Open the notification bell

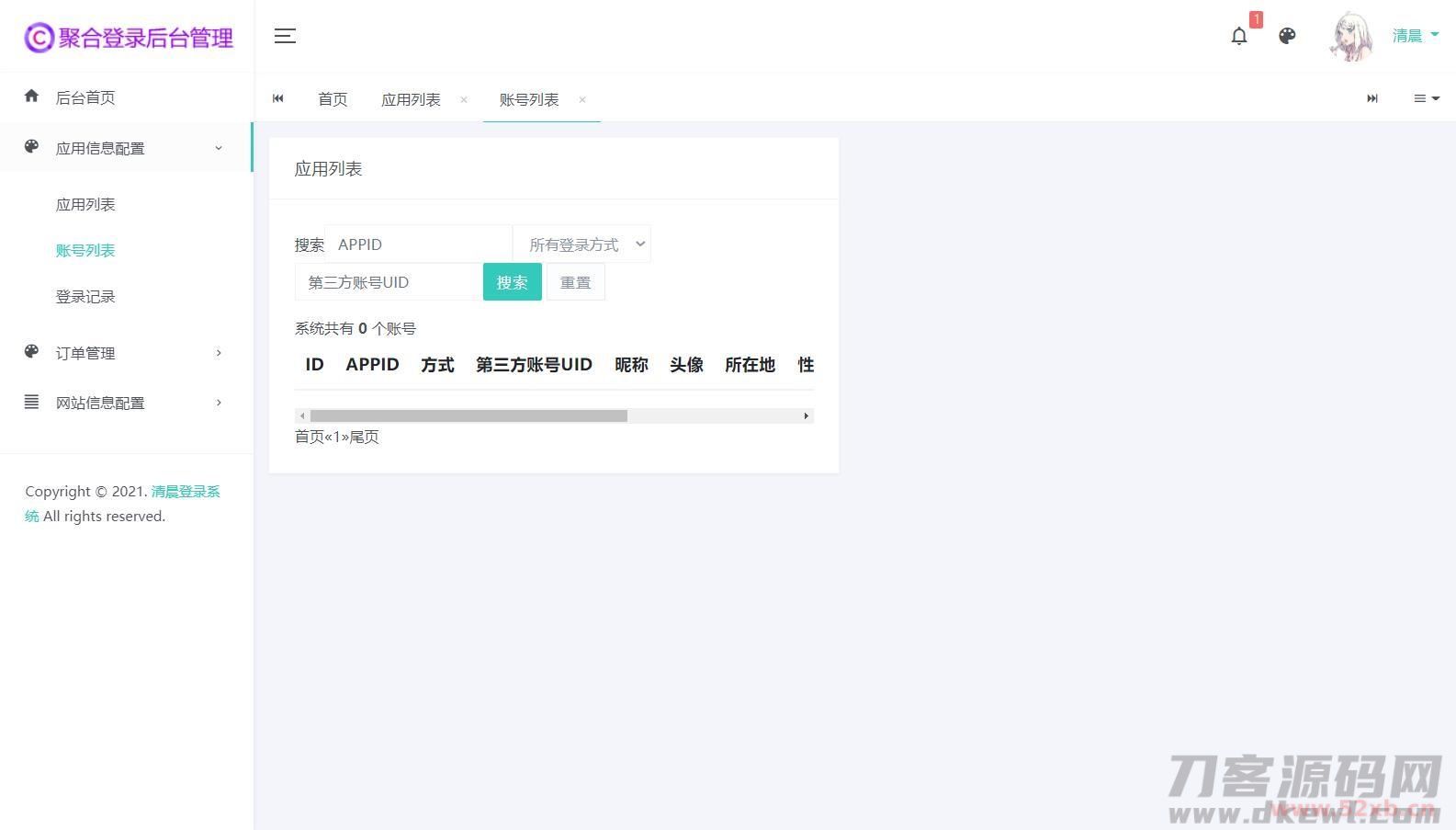1239,36
